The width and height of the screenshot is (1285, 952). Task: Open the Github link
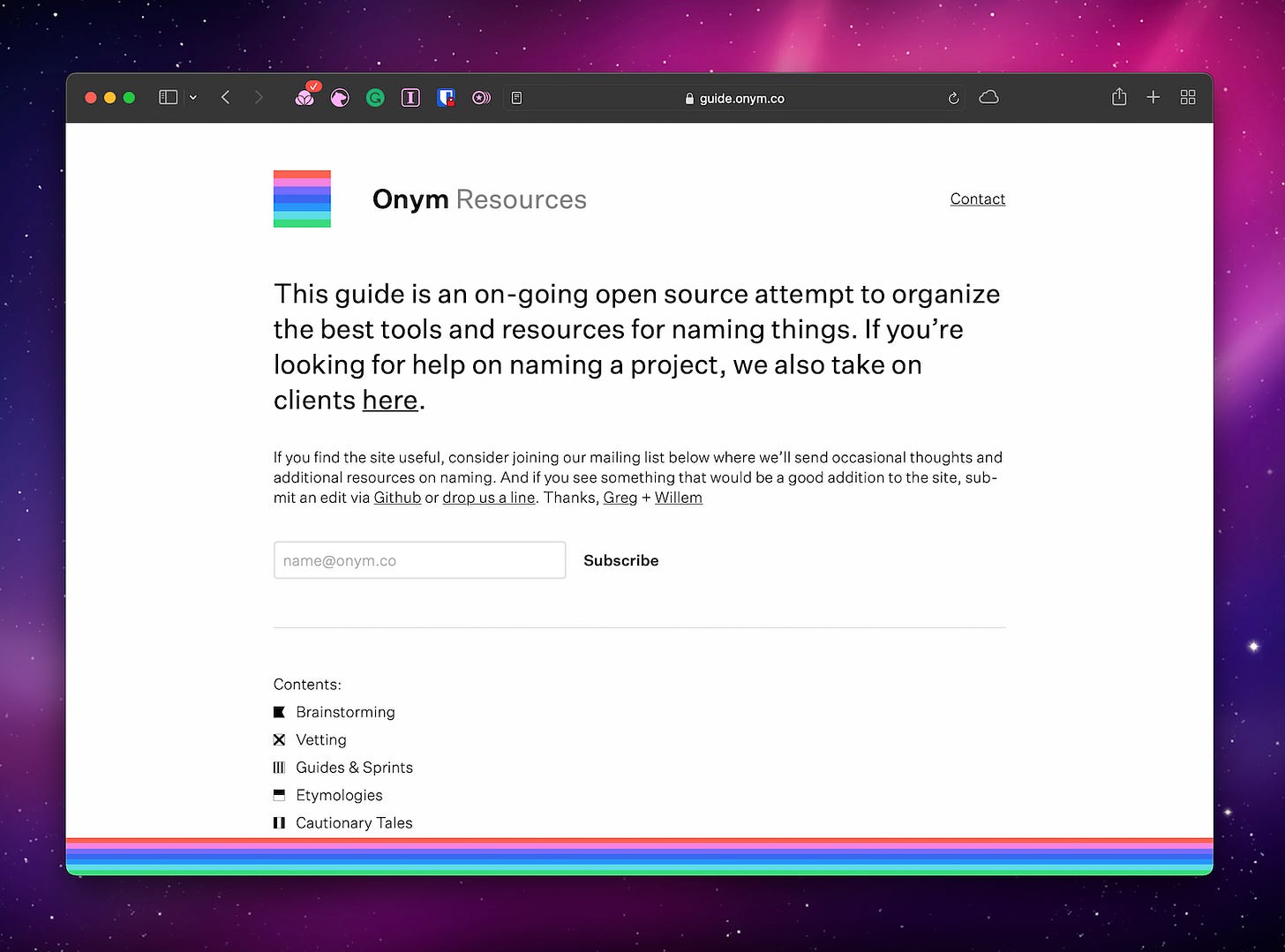pyautogui.click(x=397, y=498)
